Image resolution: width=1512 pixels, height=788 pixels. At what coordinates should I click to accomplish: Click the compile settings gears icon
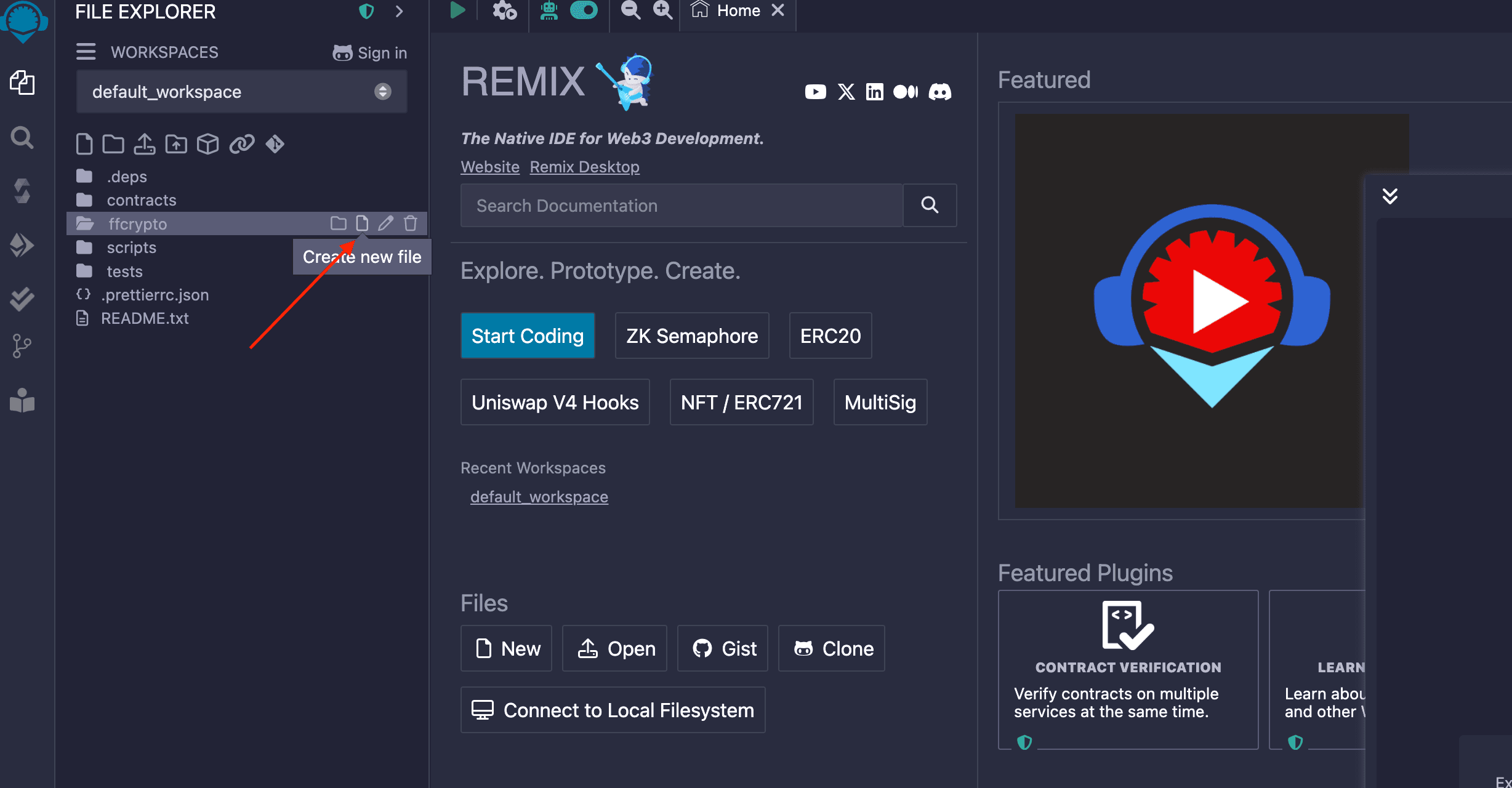(505, 10)
